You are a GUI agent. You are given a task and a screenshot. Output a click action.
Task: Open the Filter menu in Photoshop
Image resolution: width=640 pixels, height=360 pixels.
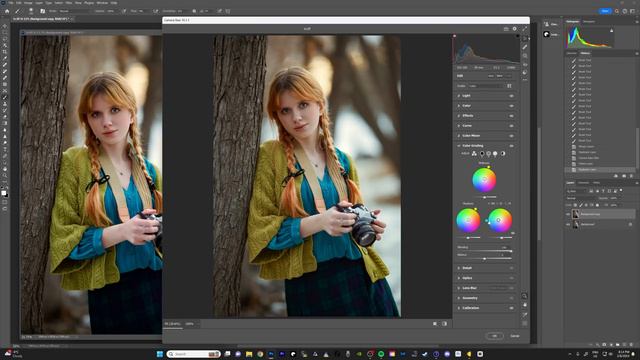[x=69, y=2]
